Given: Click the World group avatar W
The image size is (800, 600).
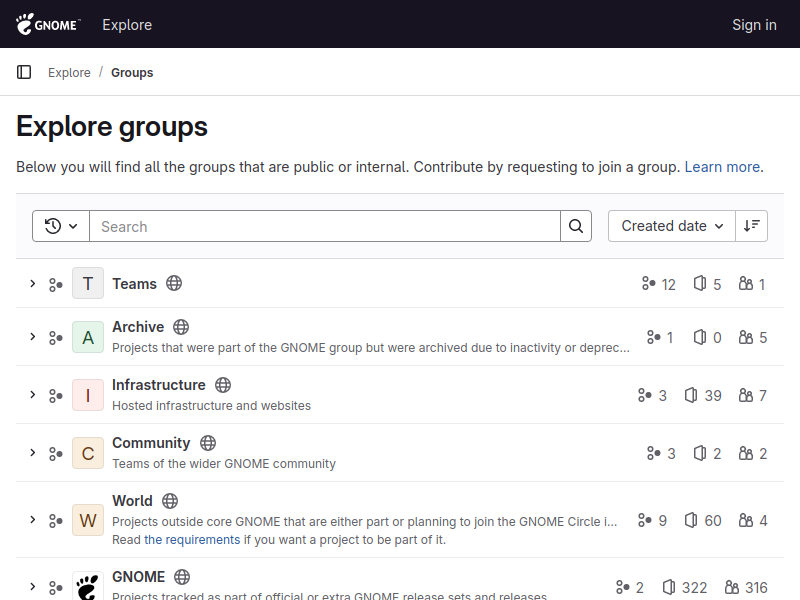Looking at the screenshot, I should tap(88, 520).
